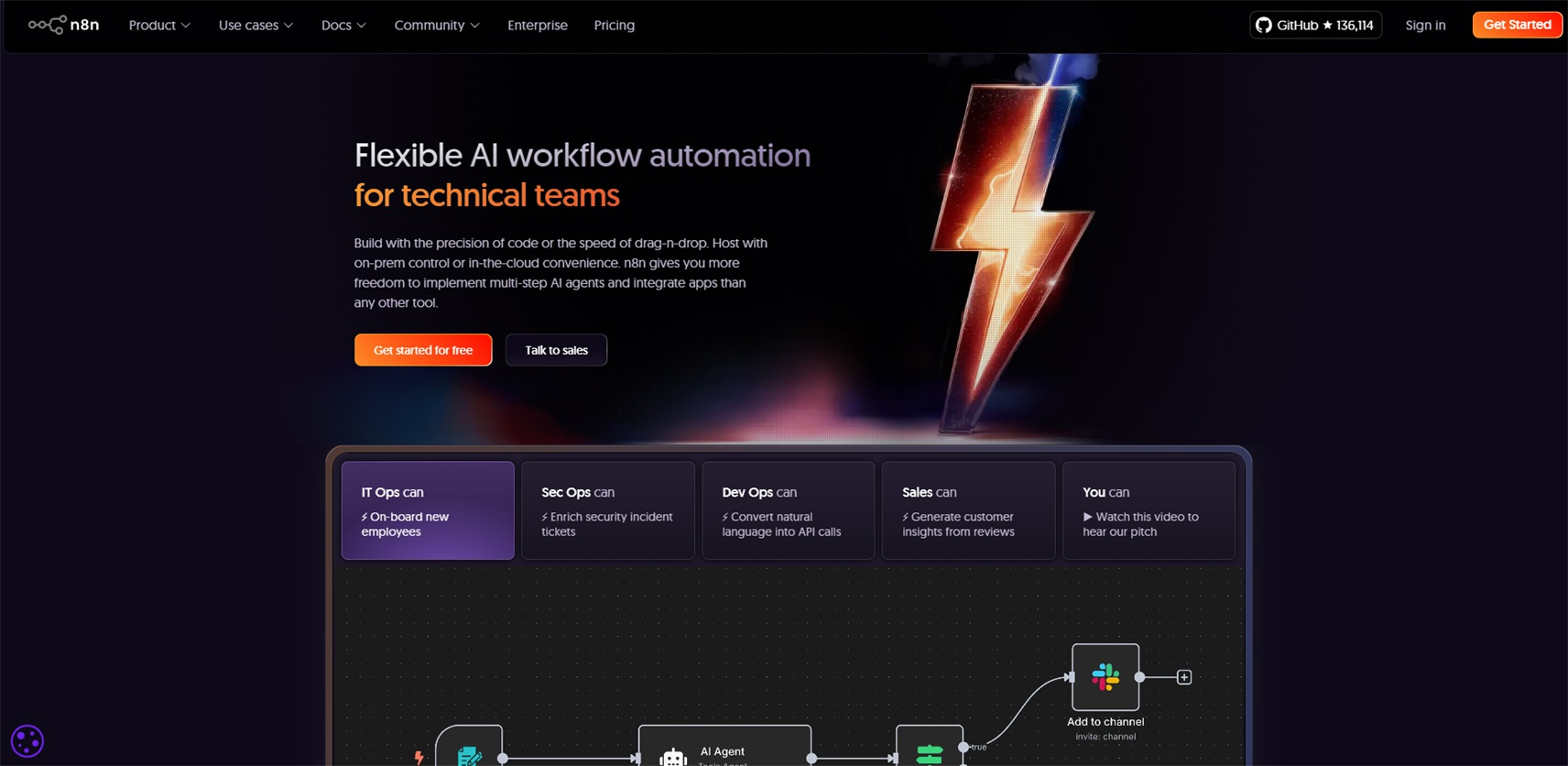
Task: Click the plus icon after Slack node
Action: (1184, 677)
